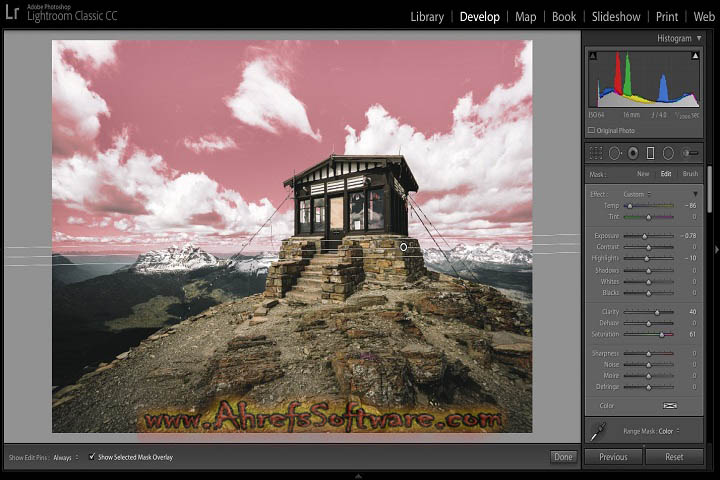
Task: Select the Radial Filter tool icon
Action: 668,153
